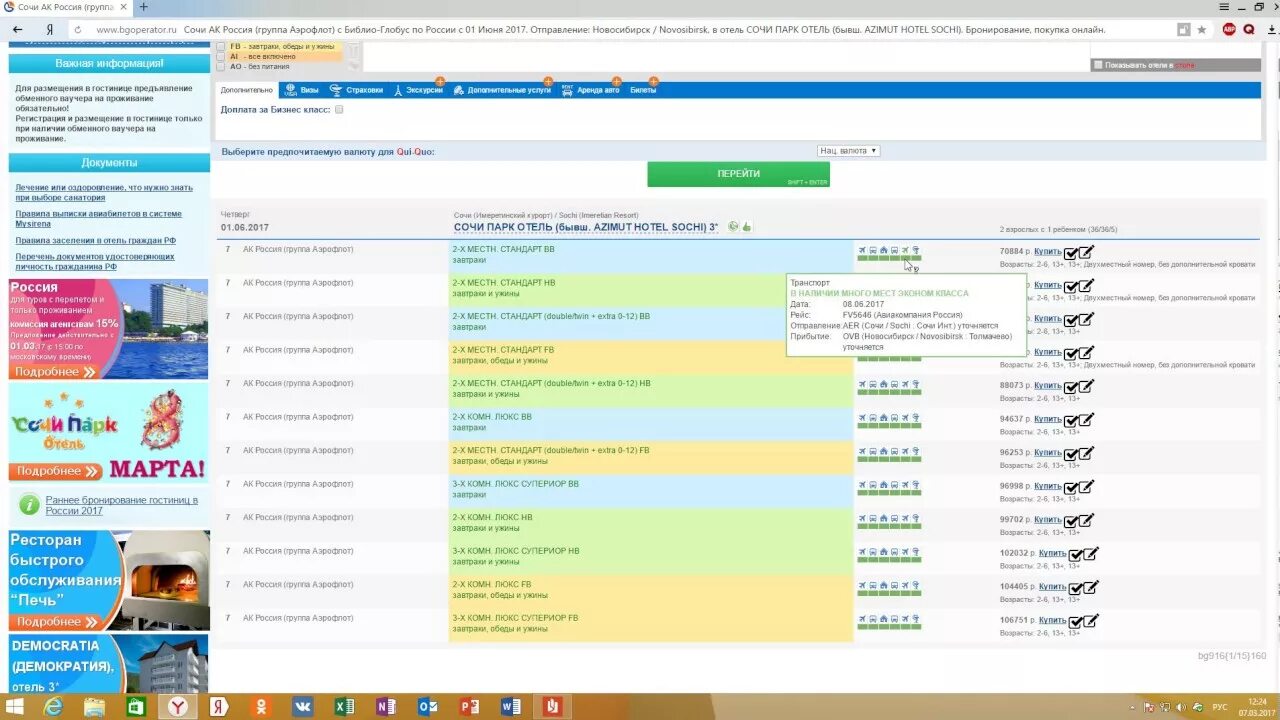Click edit pencil icon in 96998 р. row

tap(1086, 487)
